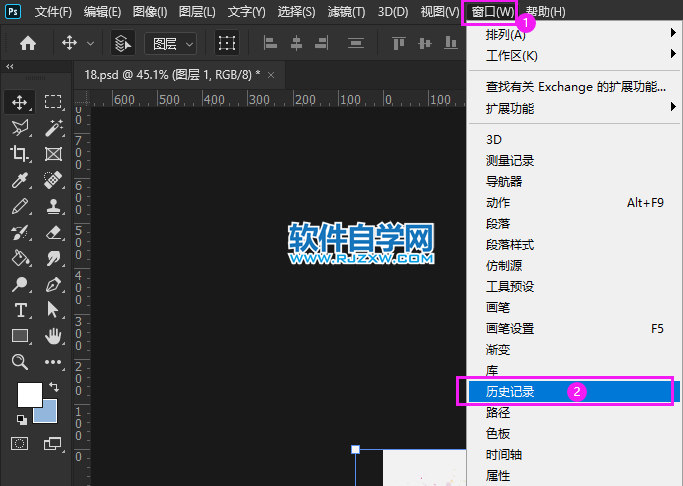Open the 图层(L) menu
Image resolution: width=683 pixels, height=486 pixels.
pyautogui.click(x=197, y=12)
